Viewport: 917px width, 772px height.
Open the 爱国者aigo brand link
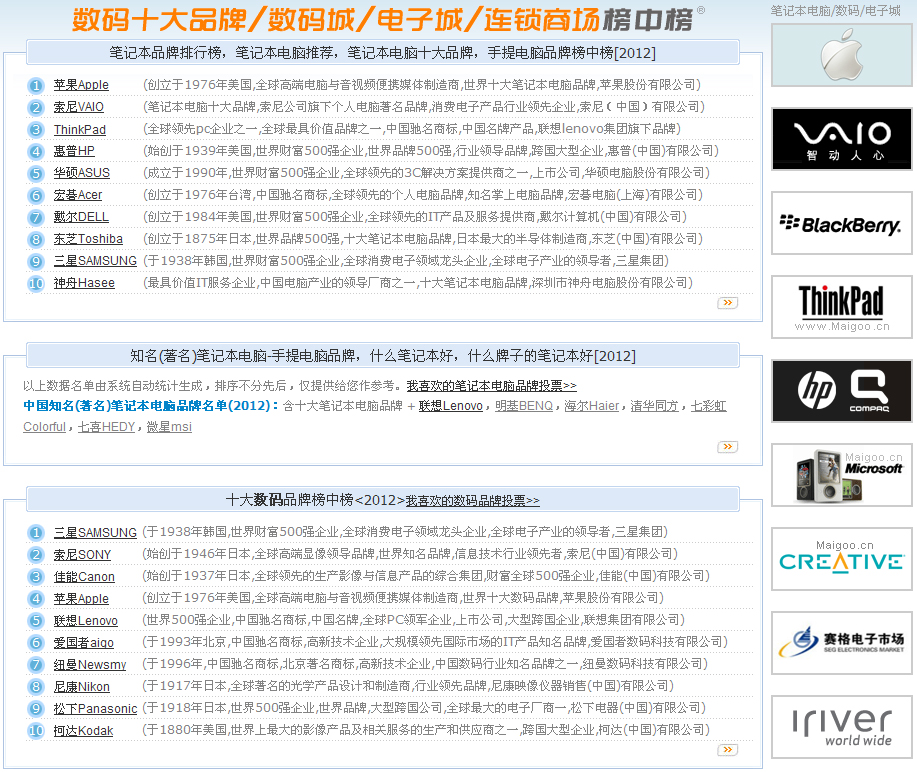(84, 643)
